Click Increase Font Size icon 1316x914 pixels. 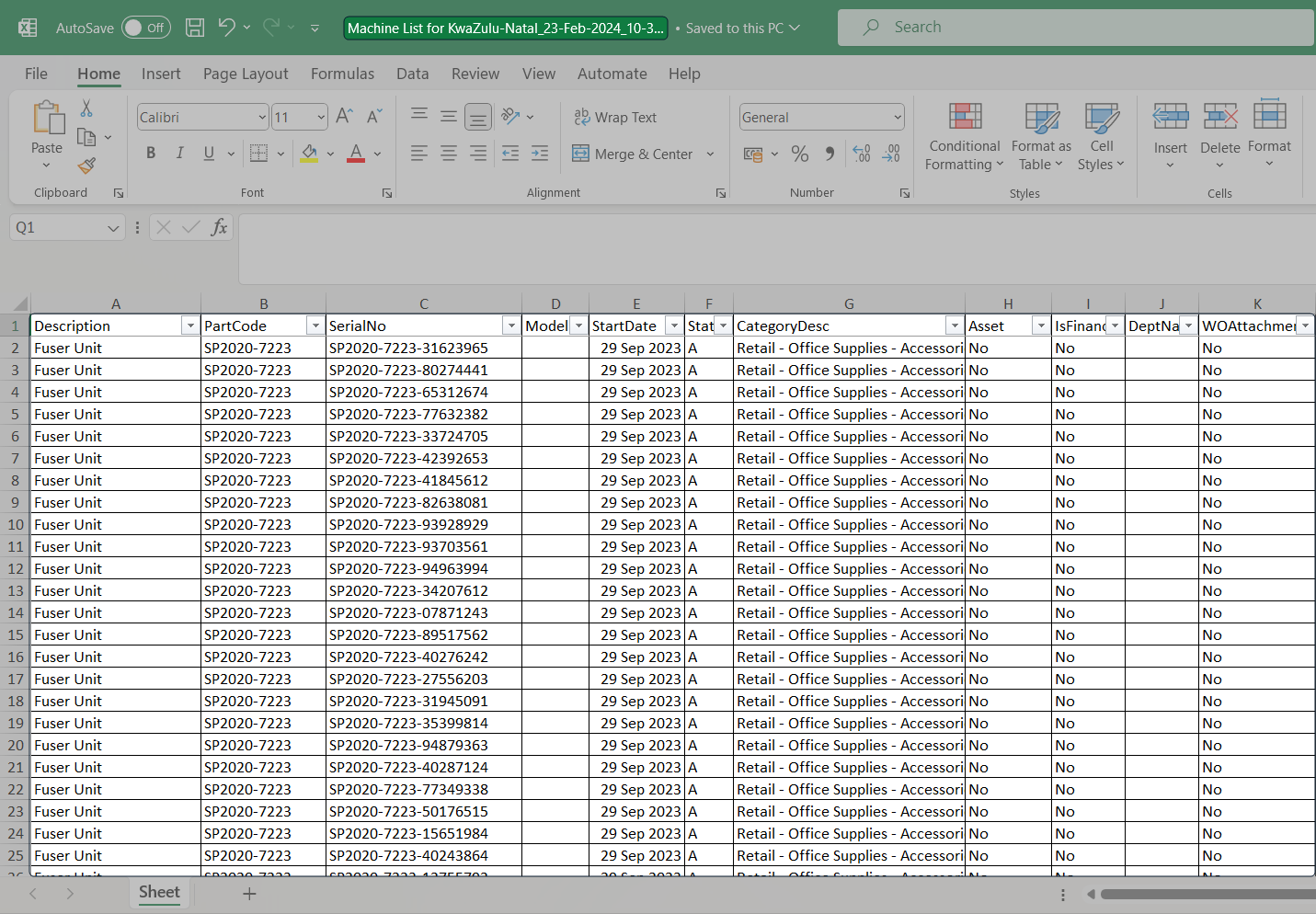[x=344, y=117]
